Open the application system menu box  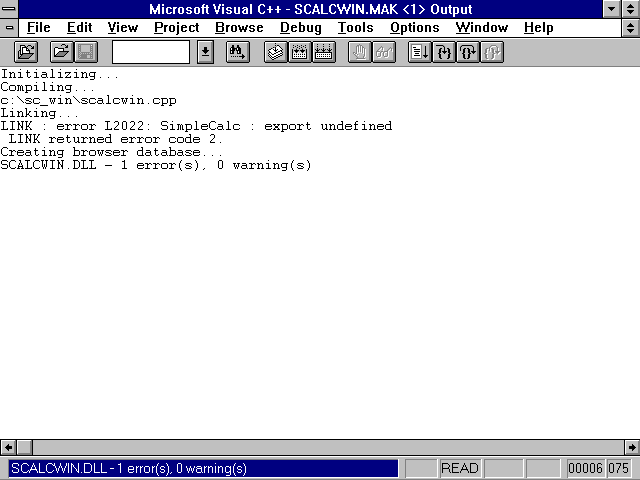(10, 9)
